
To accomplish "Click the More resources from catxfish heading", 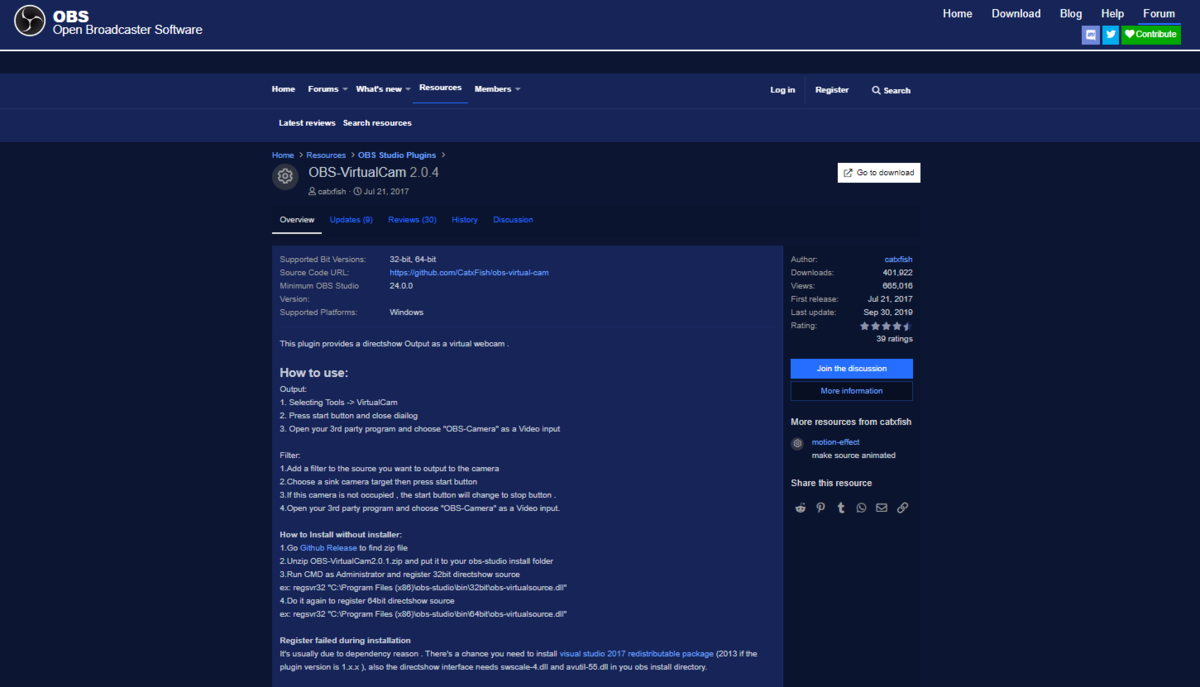I will pyautogui.click(x=851, y=422).
